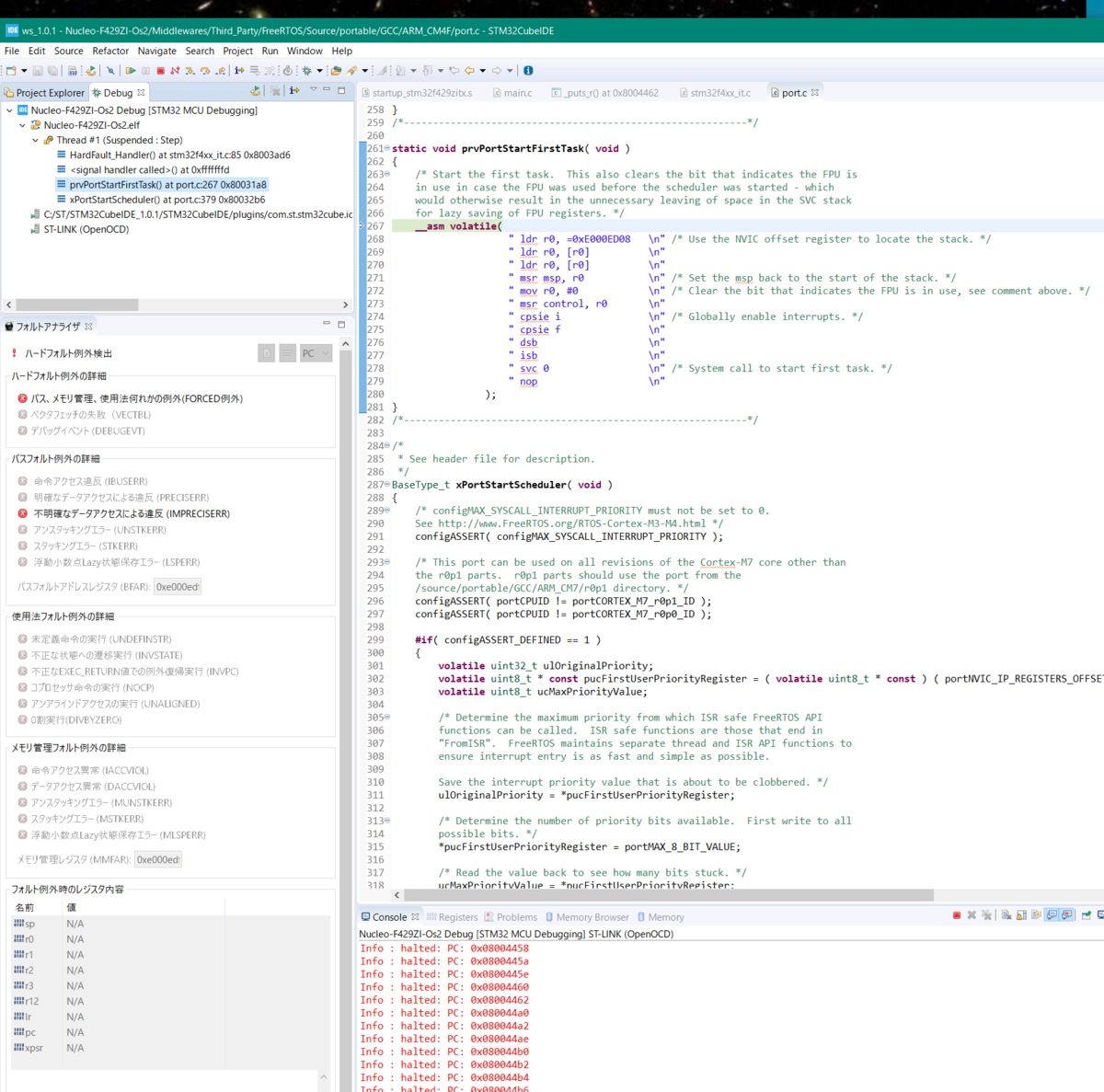
Task: Remove the terminated launch from Console
Action: (972, 914)
